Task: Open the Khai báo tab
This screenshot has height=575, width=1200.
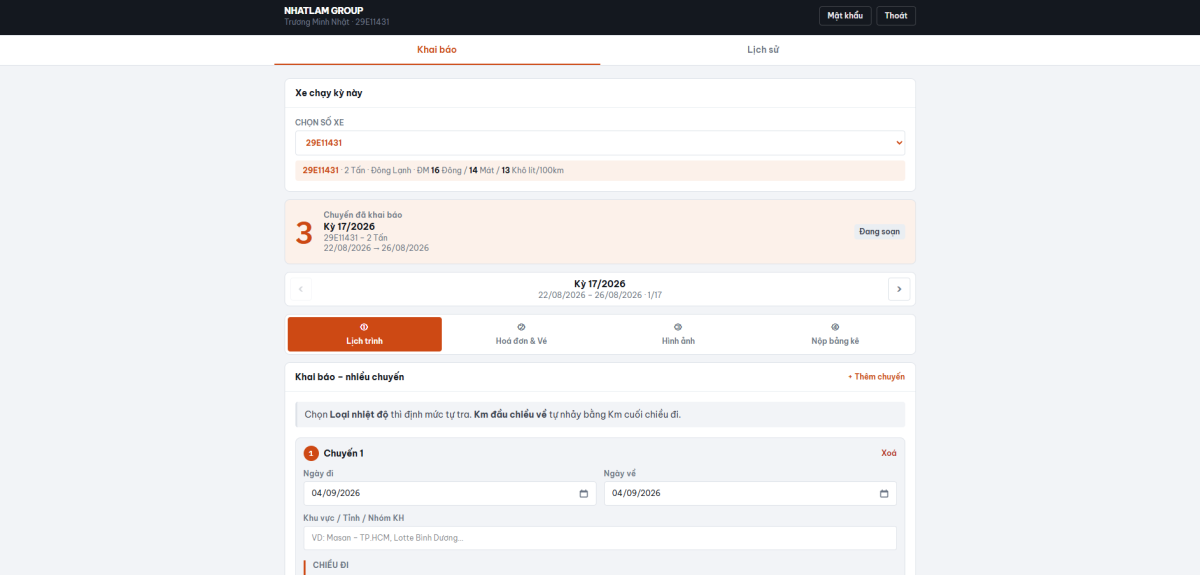Action: (437, 49)
